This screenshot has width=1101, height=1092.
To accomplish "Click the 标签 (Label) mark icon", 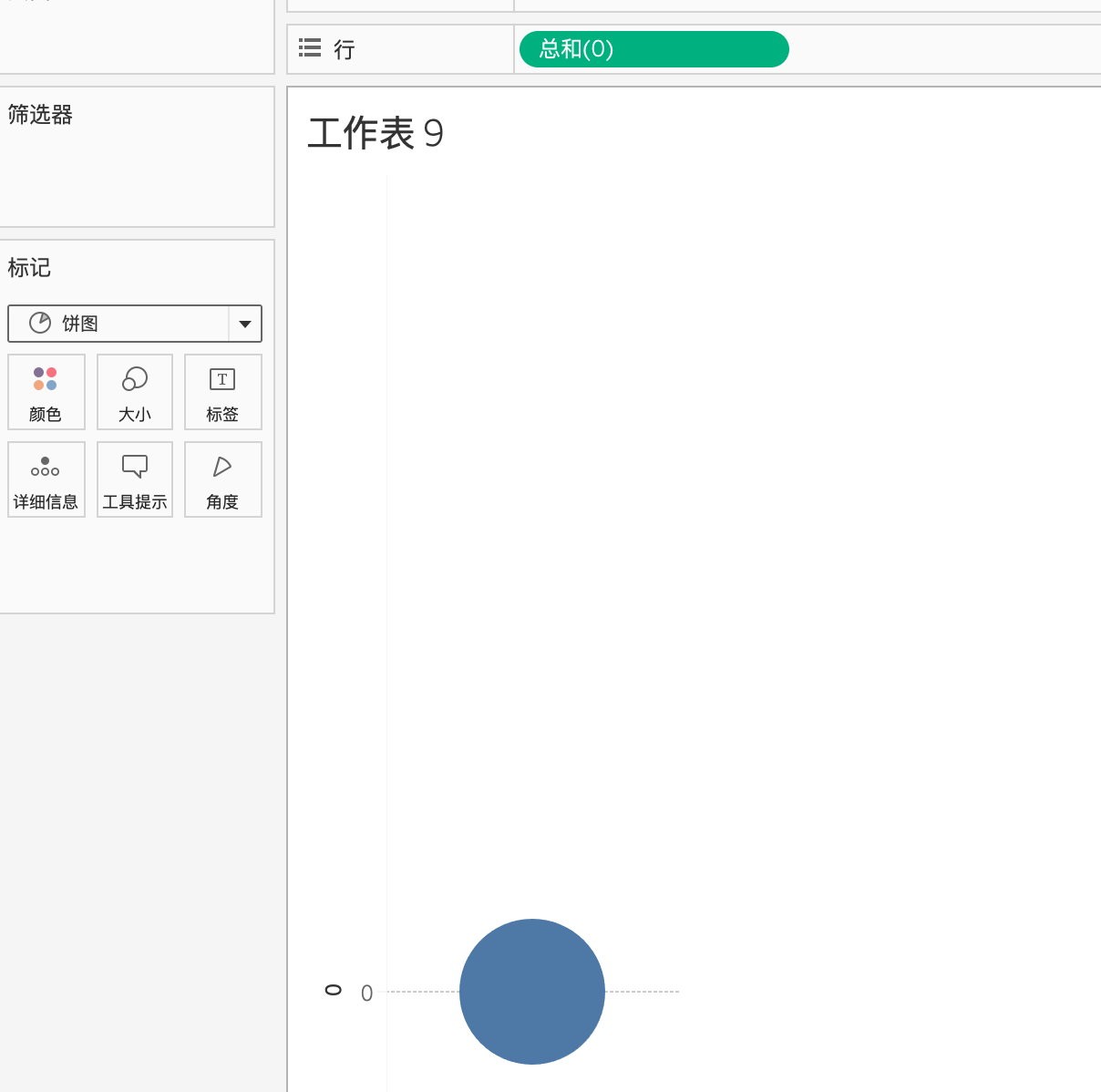I will pyautogui.click(x=222, y=392).
